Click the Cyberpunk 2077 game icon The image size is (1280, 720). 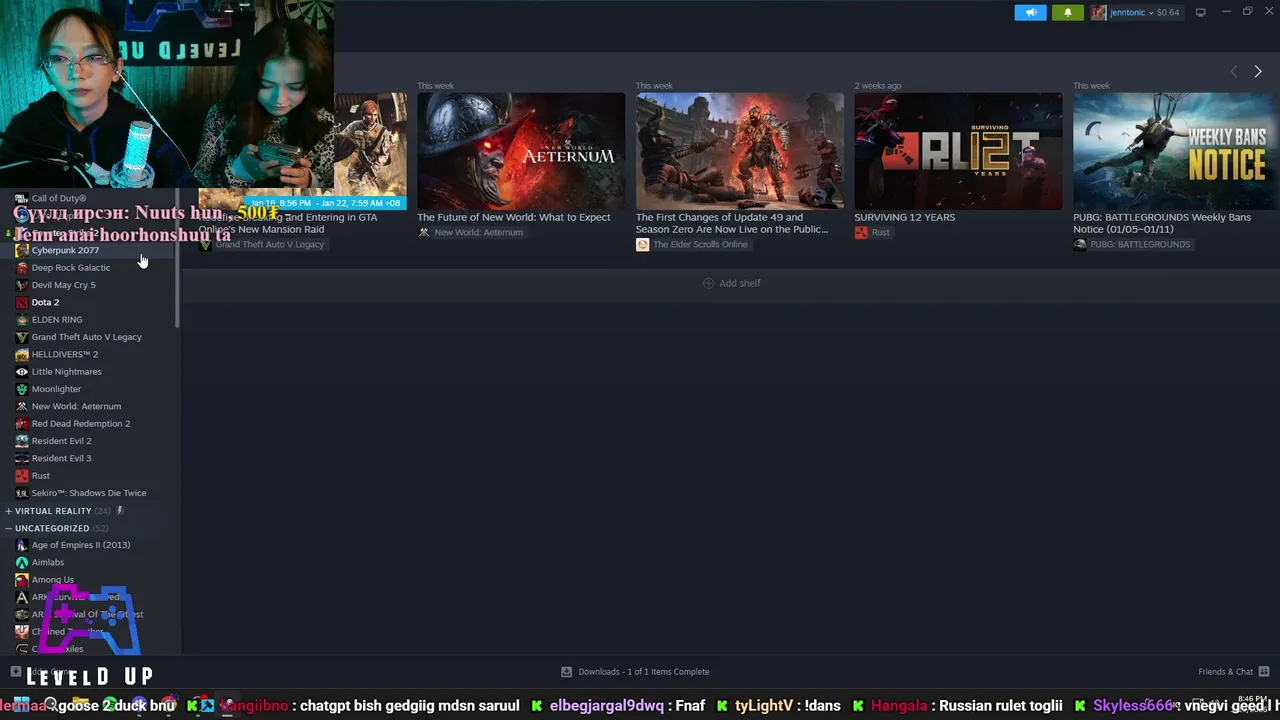[x=22, y=250]
